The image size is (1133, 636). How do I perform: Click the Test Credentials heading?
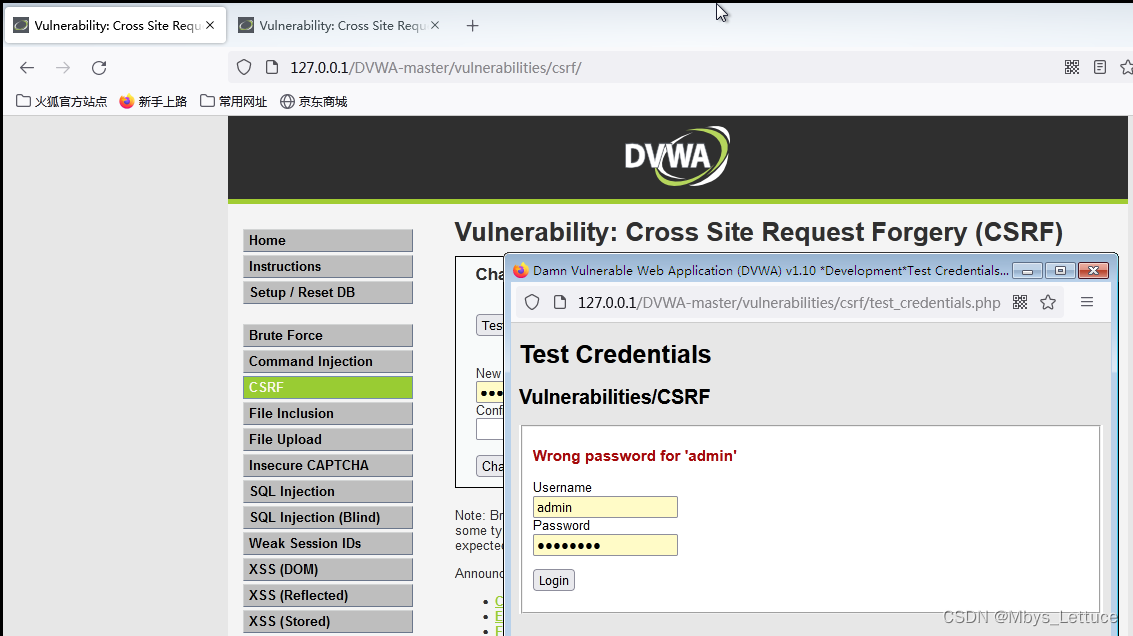pos(616,355)
